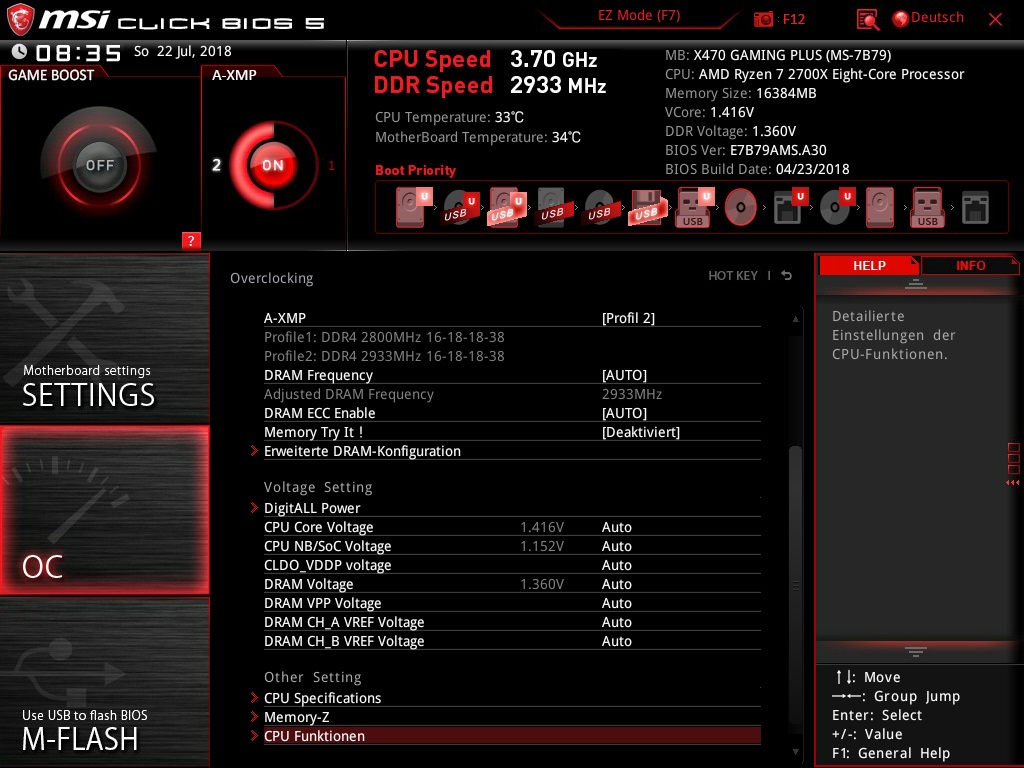Expand Erweiterte DRAM-Konfiguration submenu

tap(512, 451)
